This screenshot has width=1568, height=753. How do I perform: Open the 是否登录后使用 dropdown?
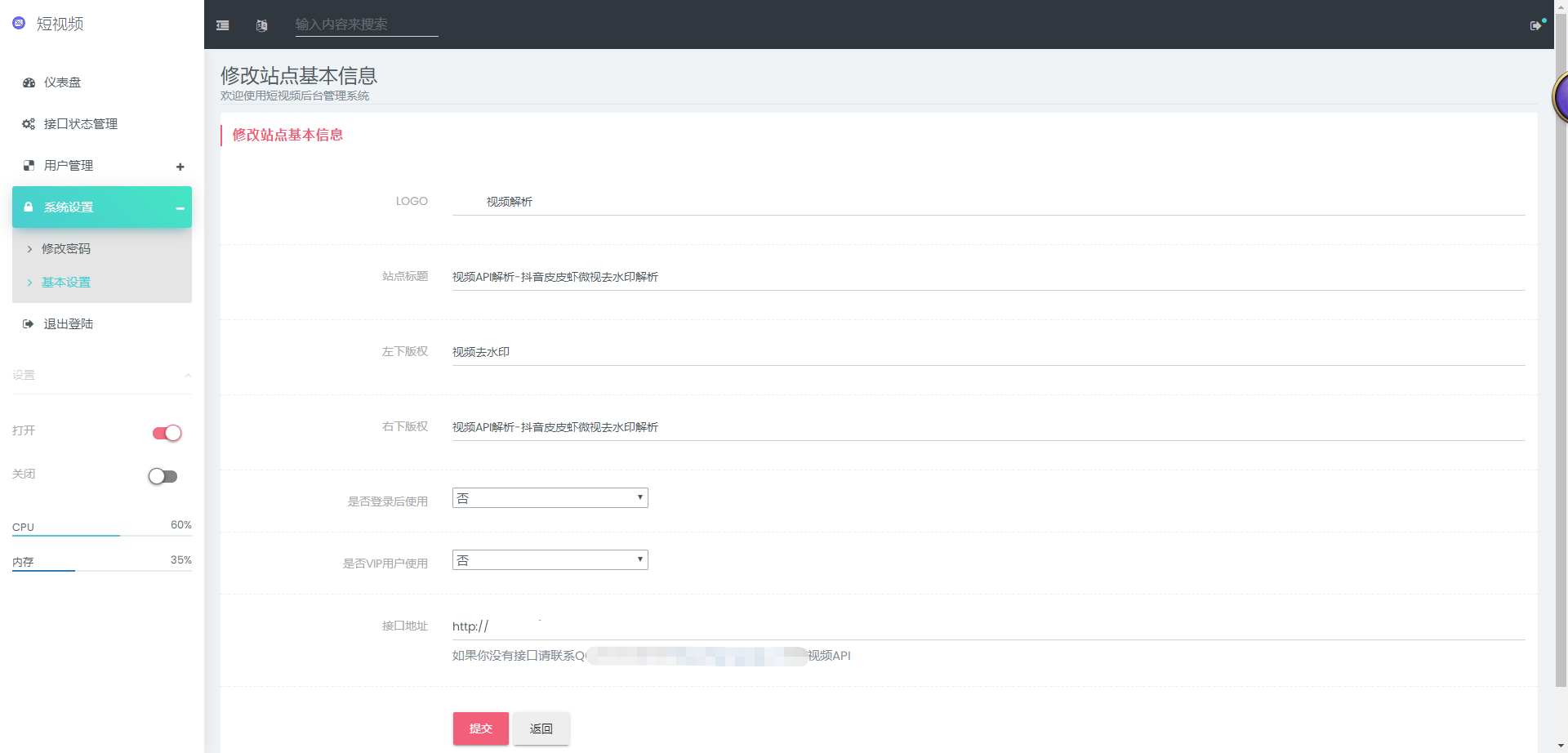coord(550,498)
